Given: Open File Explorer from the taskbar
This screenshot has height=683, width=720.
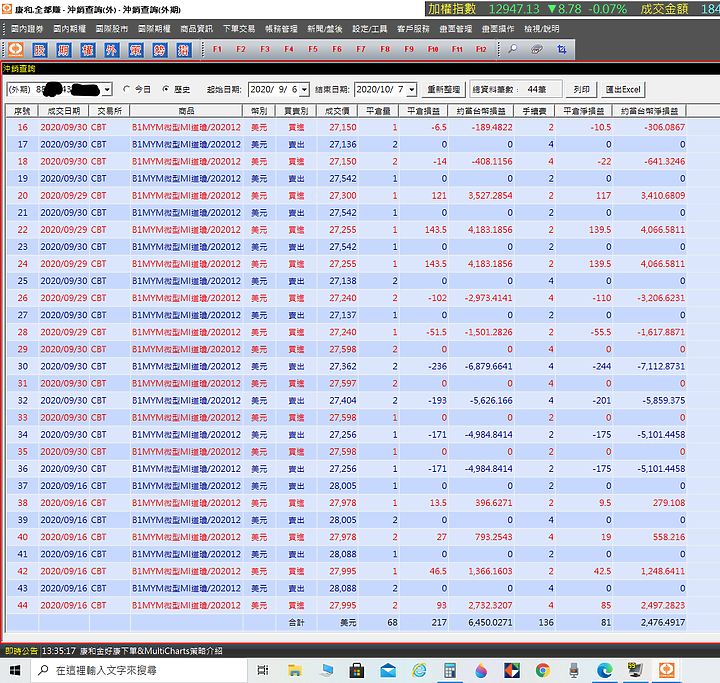Looking at the screenshot, I should (294, 671).
